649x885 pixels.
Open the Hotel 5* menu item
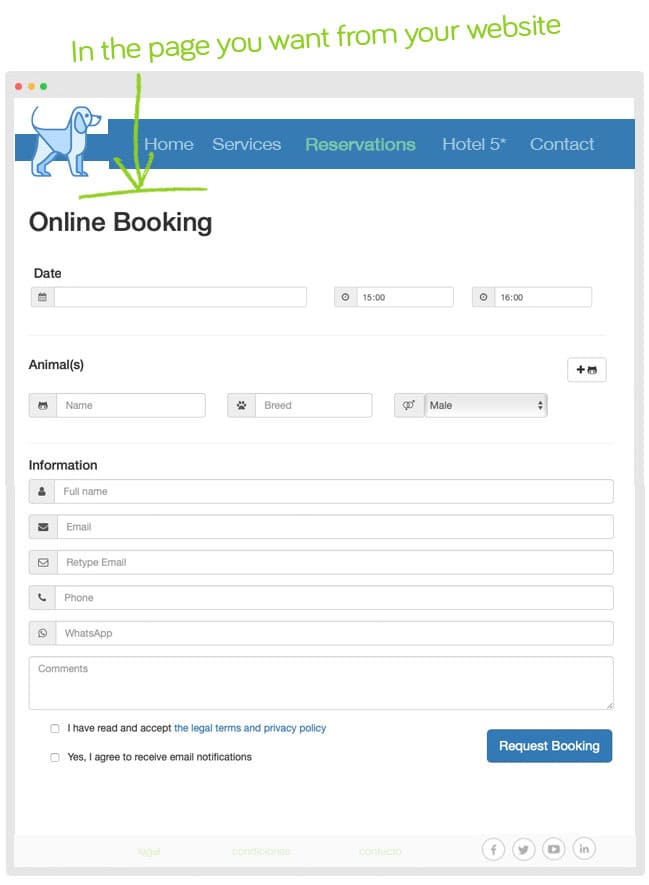(x=474, y=144)
